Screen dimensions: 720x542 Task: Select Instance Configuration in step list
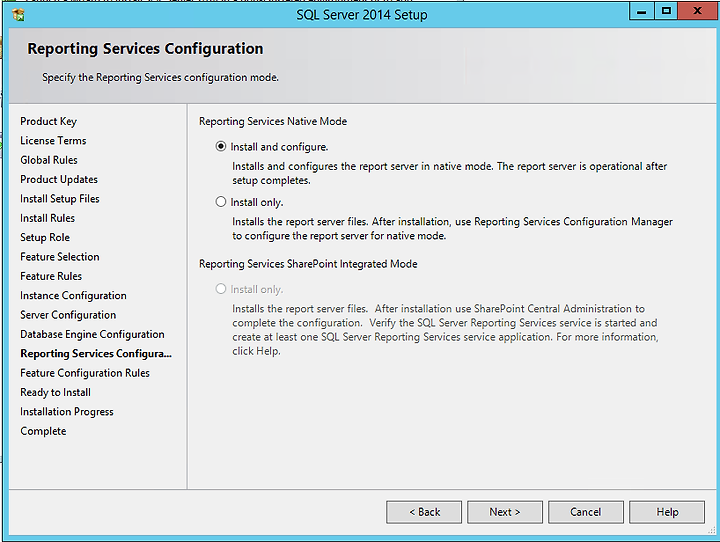click(73, 295)
